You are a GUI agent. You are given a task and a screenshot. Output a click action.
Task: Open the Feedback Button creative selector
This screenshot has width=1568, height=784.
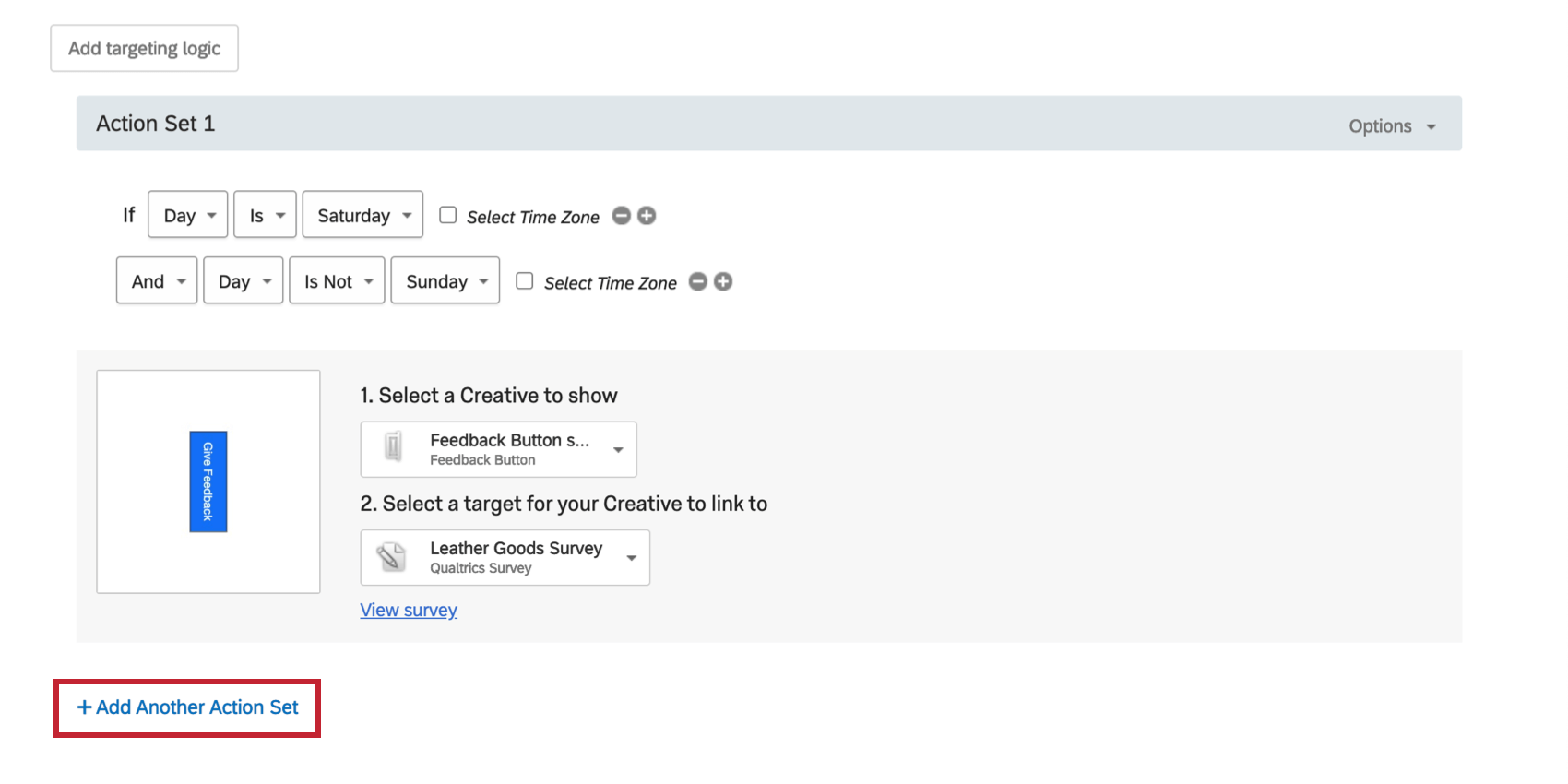[498, 449]
